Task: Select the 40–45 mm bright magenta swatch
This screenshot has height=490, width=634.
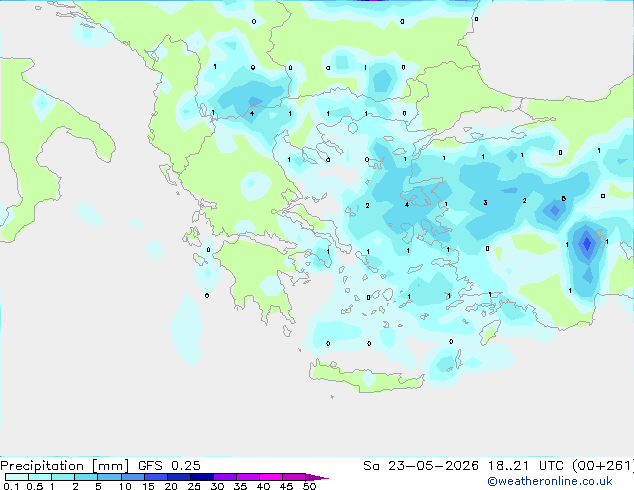Action: (x=271, y=477)
